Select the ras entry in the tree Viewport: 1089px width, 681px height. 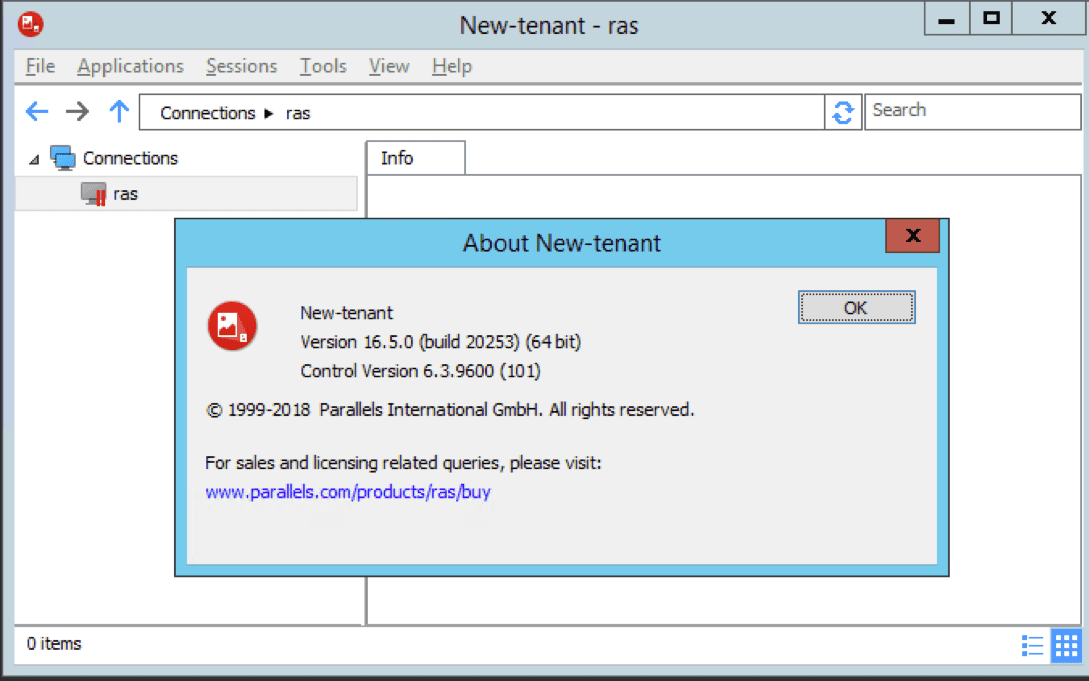[x=186, y=194]
